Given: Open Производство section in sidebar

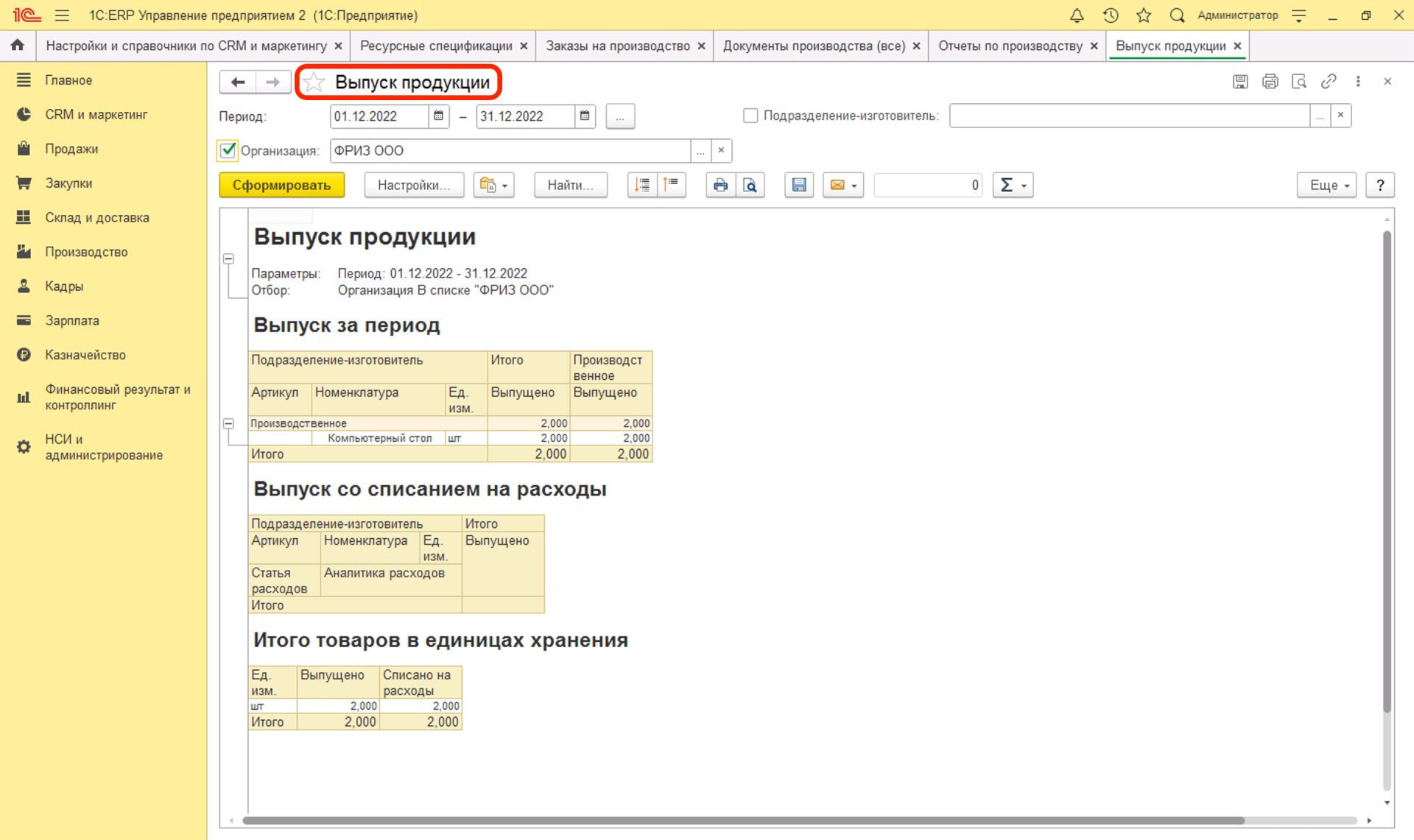Looking at the screenshot, I should pos(86,252).
